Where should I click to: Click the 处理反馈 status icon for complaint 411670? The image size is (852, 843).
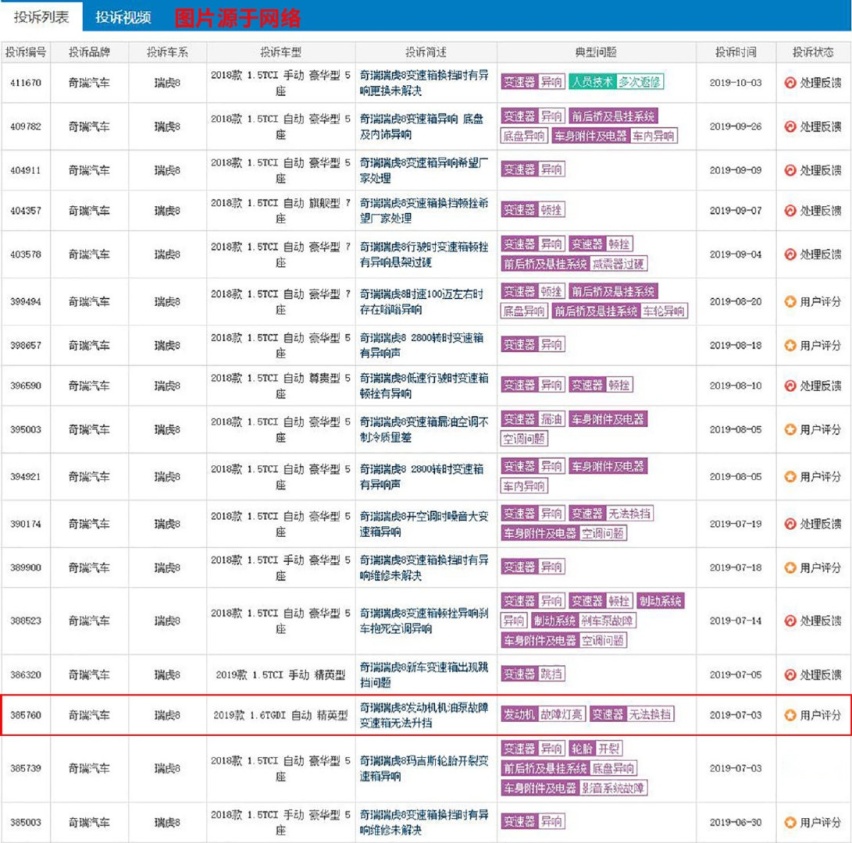(x=790, y=83)
